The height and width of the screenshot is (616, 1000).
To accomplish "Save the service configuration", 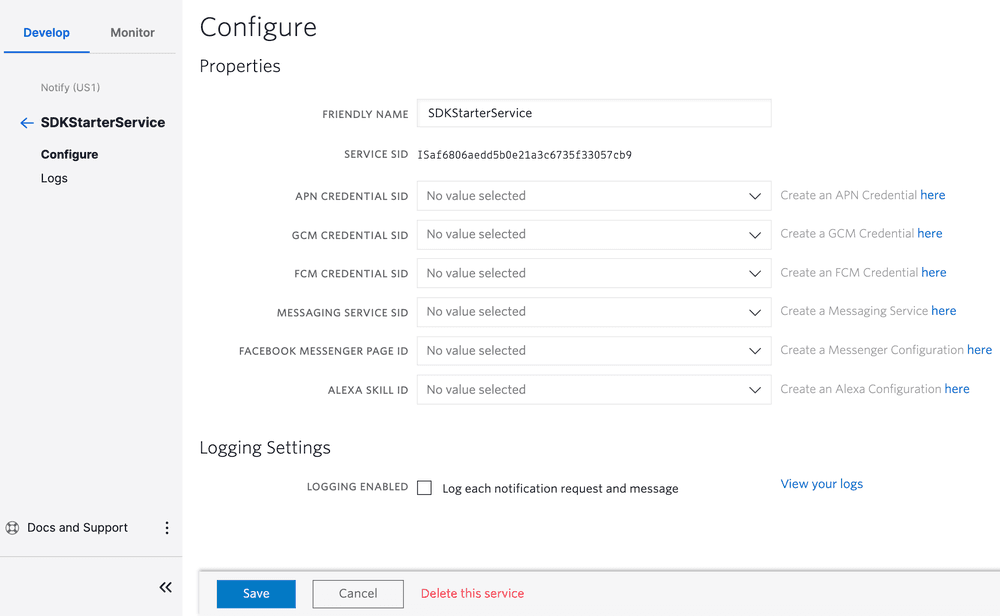I will click(x=256, y=593).
